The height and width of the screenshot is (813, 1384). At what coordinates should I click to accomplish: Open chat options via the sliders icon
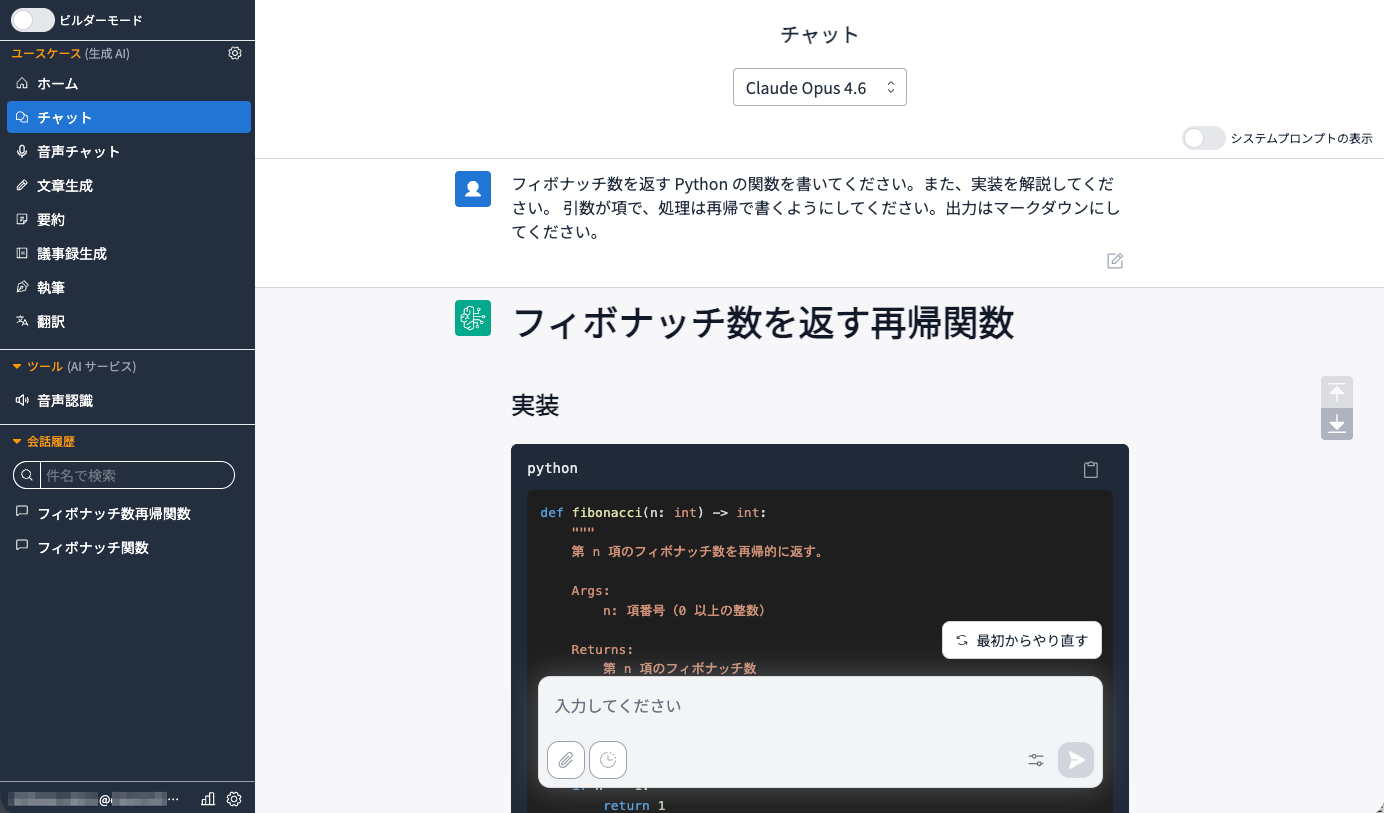click(x=1036, y=760)
